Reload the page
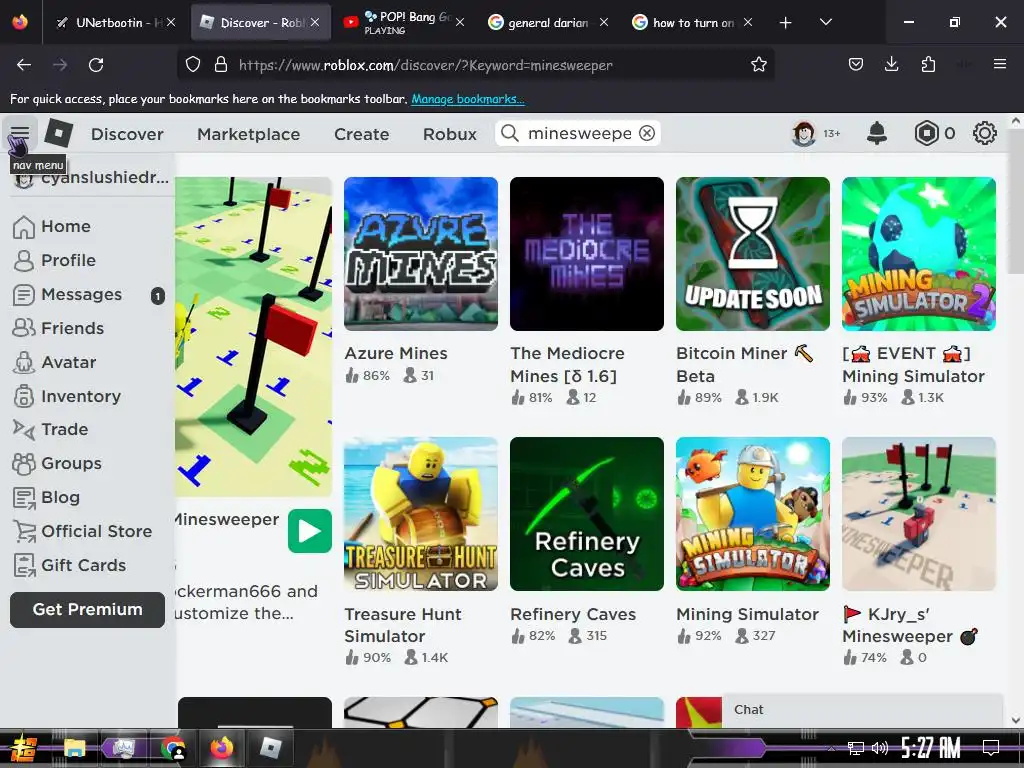The width and height of the screenshot is (1024, 768). click(x=96, y=65)
